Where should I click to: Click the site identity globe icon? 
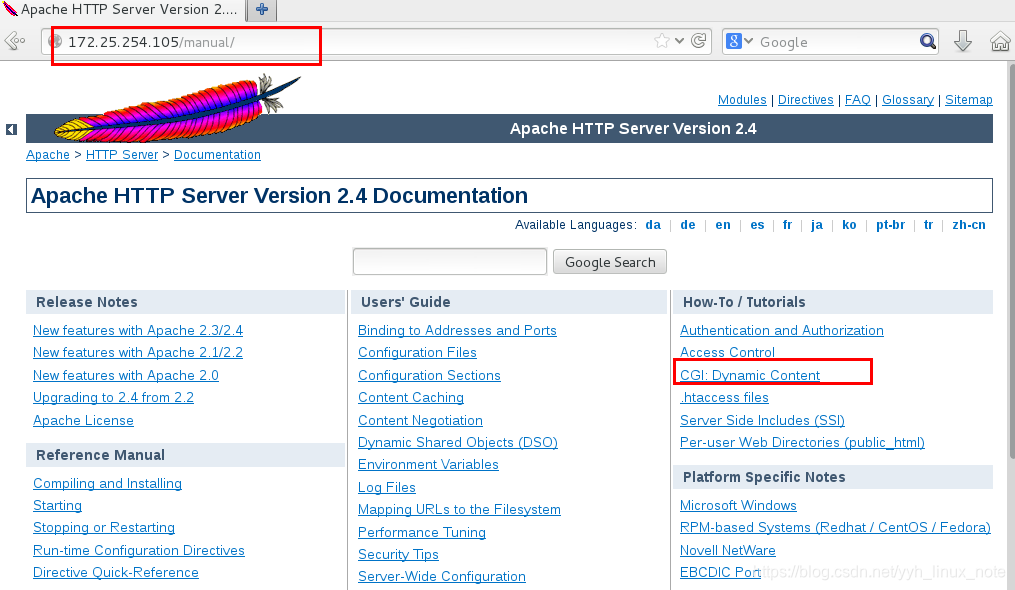click(x=56, y=41)
